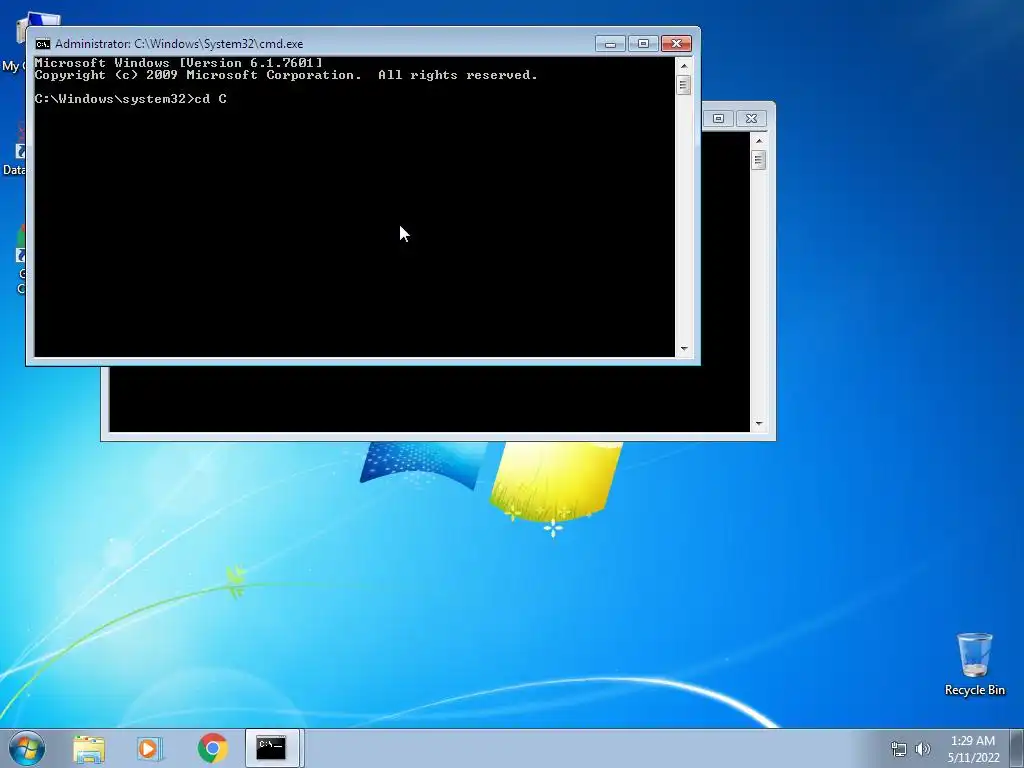Click the front cmd window scroll up arrow
This screenshot has width=1024, height=768.
pos(684,65)
